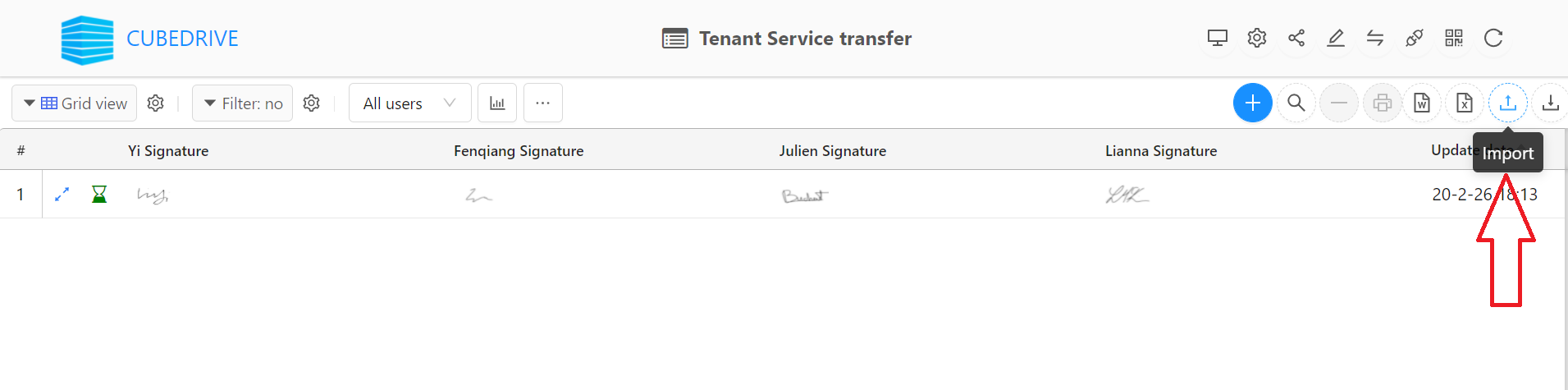This screenshot has width=1568, height=390.
Task: Click the refresh icon in header
Action: [x=1493, y=38]
